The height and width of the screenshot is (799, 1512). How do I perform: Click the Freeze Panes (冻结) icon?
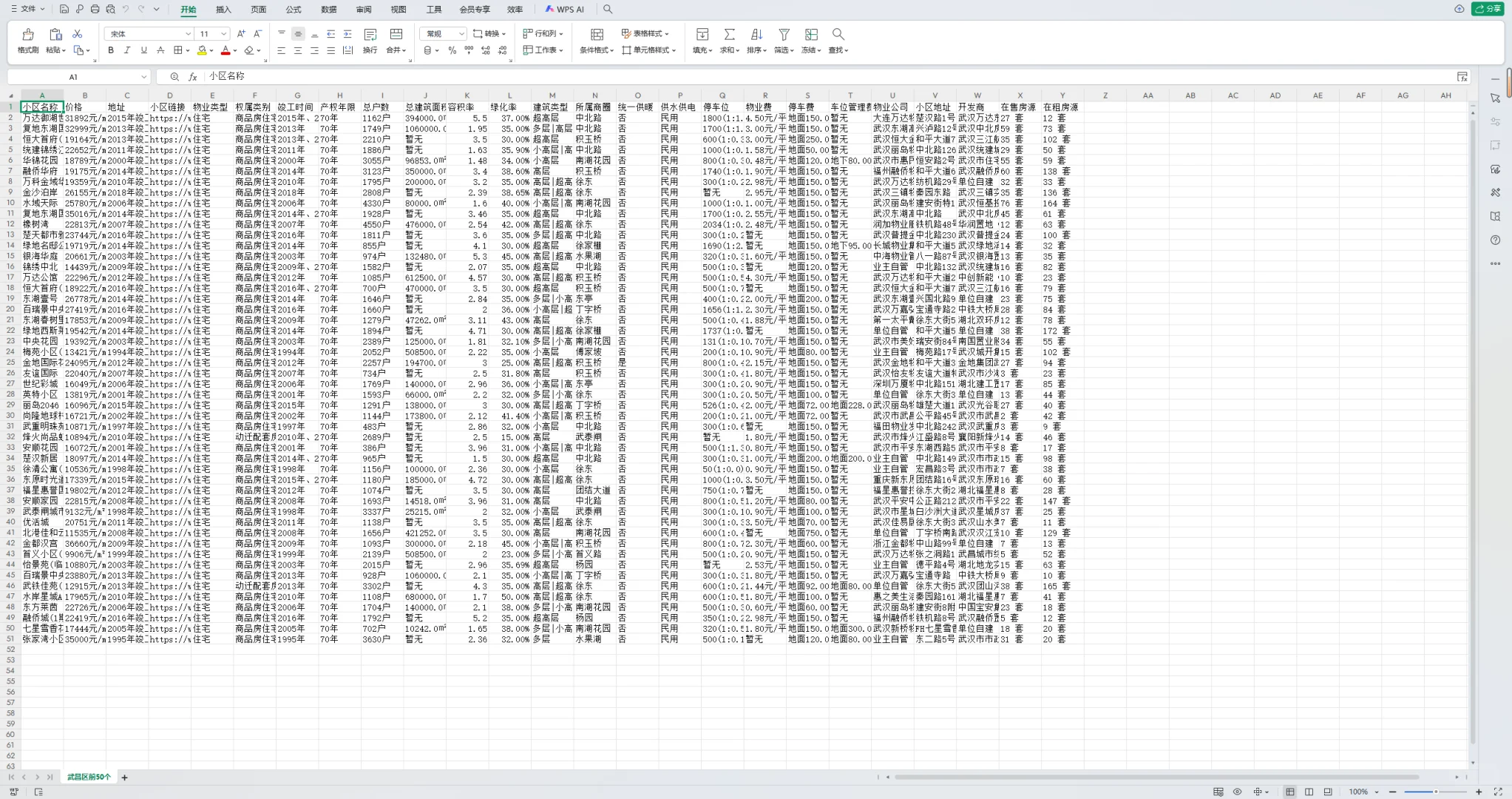tap(811, 35)
